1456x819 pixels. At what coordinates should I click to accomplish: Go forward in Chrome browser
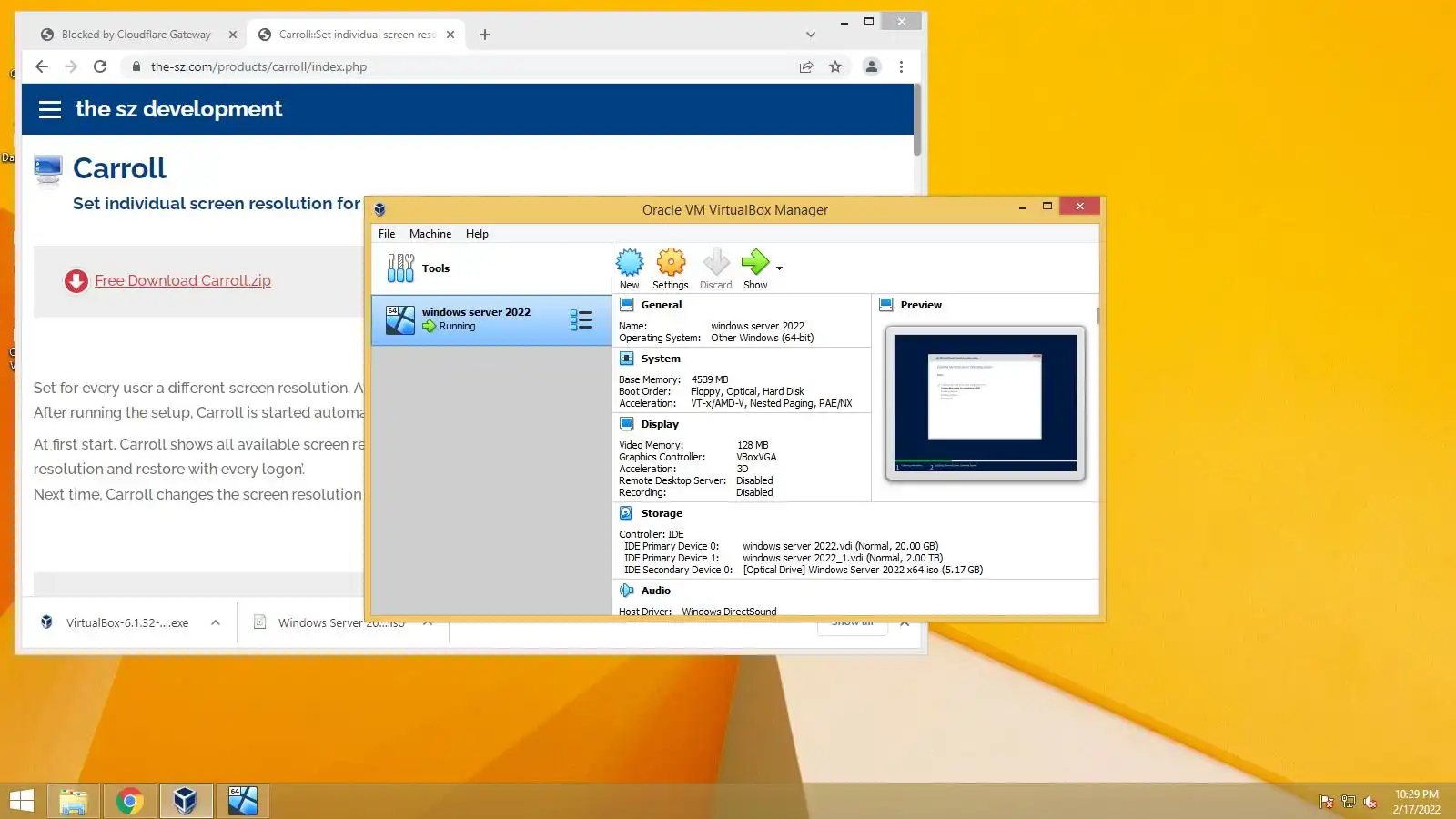pyautogui.click(x=71, y=66)
